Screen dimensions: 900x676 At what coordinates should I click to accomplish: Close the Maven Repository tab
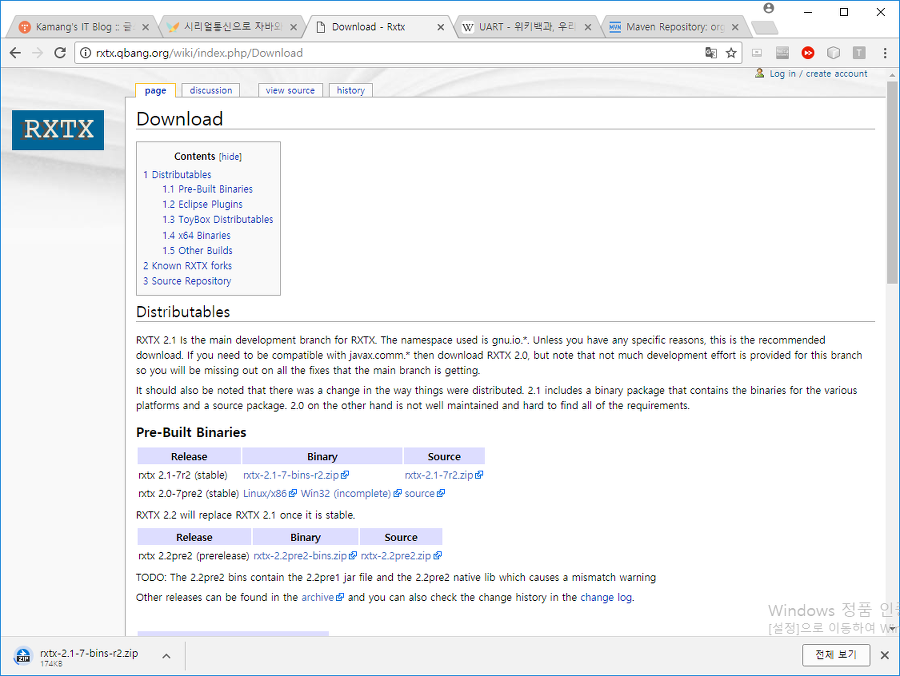tap(735, 27)
